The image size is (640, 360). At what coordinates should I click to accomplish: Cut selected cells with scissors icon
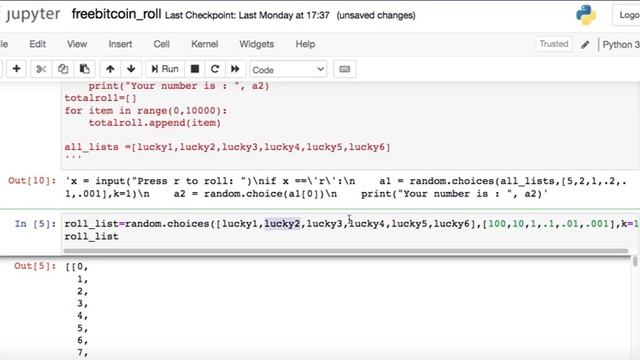coord(41,69)
